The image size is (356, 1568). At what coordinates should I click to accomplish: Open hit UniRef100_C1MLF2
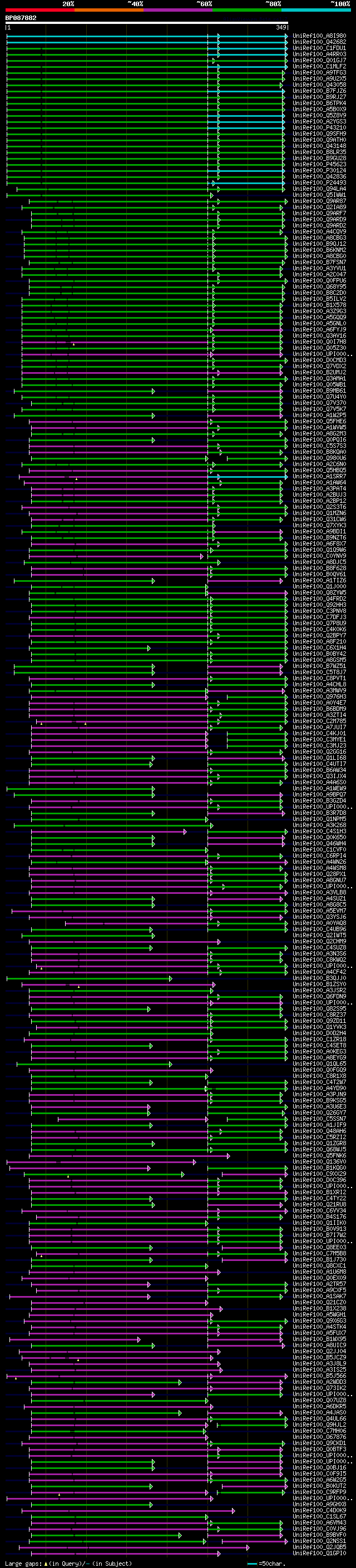point(319,66)
